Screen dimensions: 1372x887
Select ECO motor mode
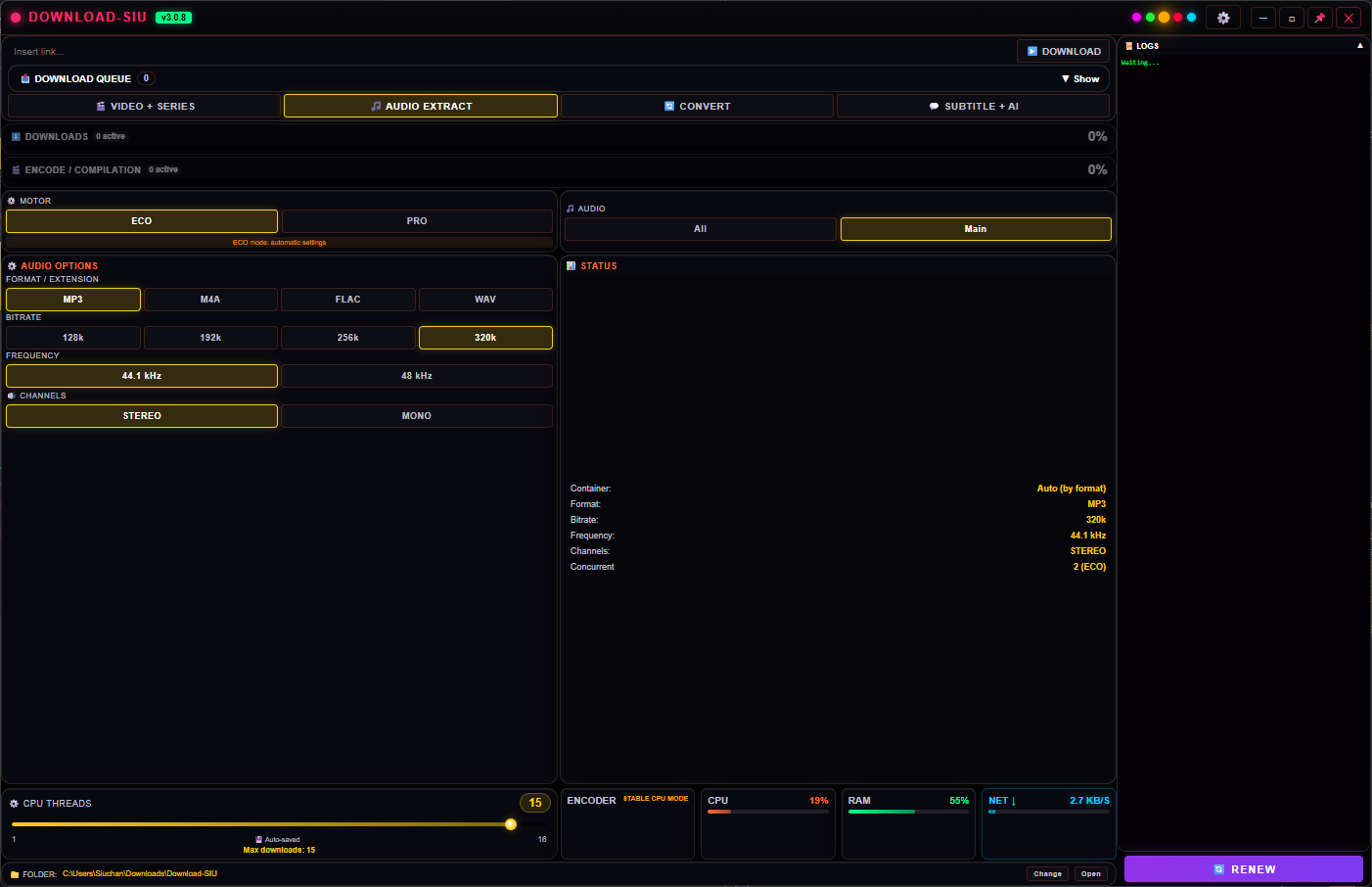tap(142, 221)
